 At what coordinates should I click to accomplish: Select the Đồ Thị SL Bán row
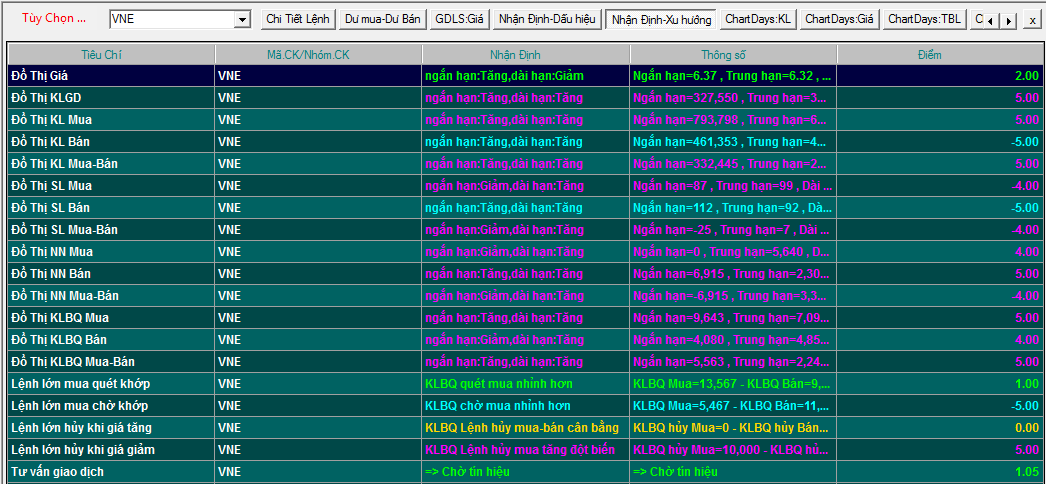point(525,208)
